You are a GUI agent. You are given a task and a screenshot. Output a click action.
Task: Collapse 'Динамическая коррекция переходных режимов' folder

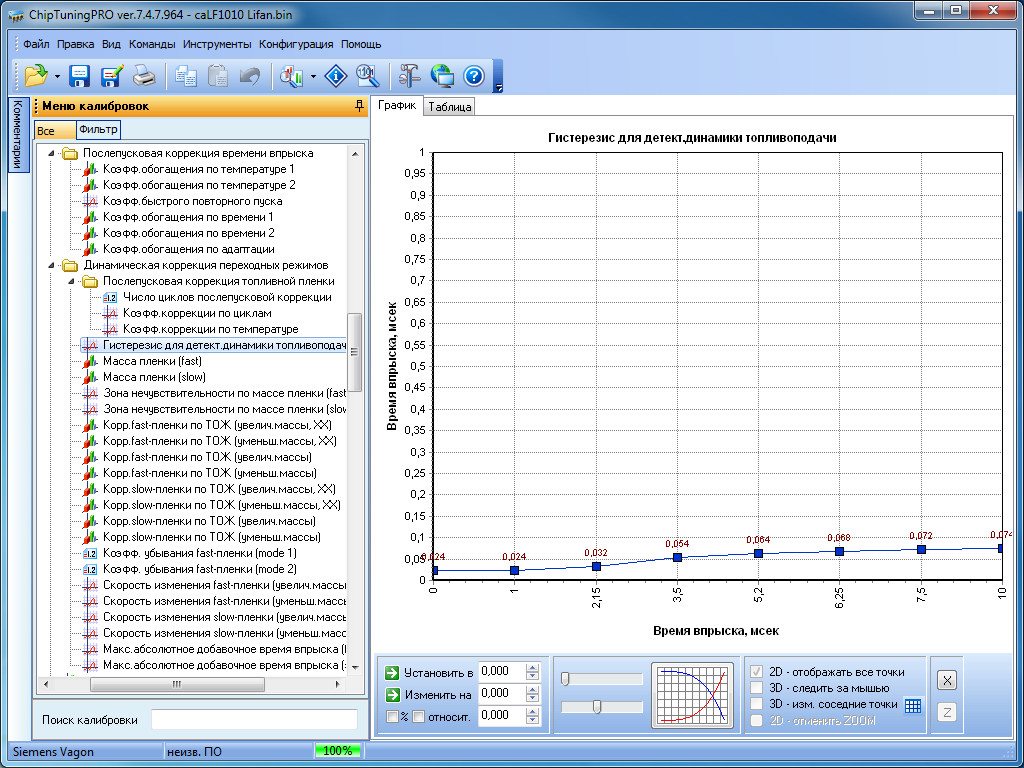(52, 265)
